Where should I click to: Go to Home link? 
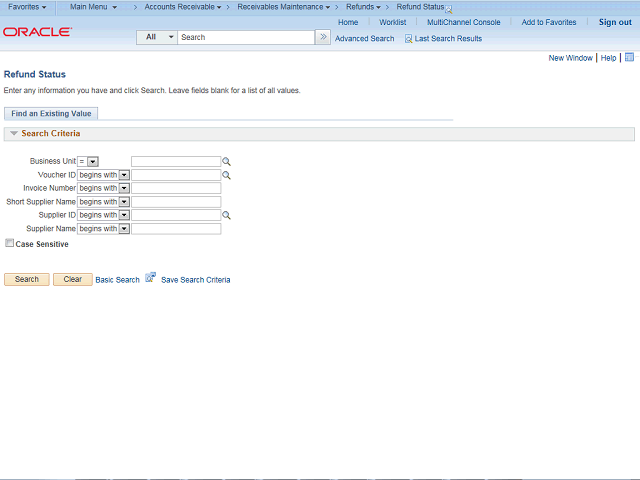(x=348, y=22)
